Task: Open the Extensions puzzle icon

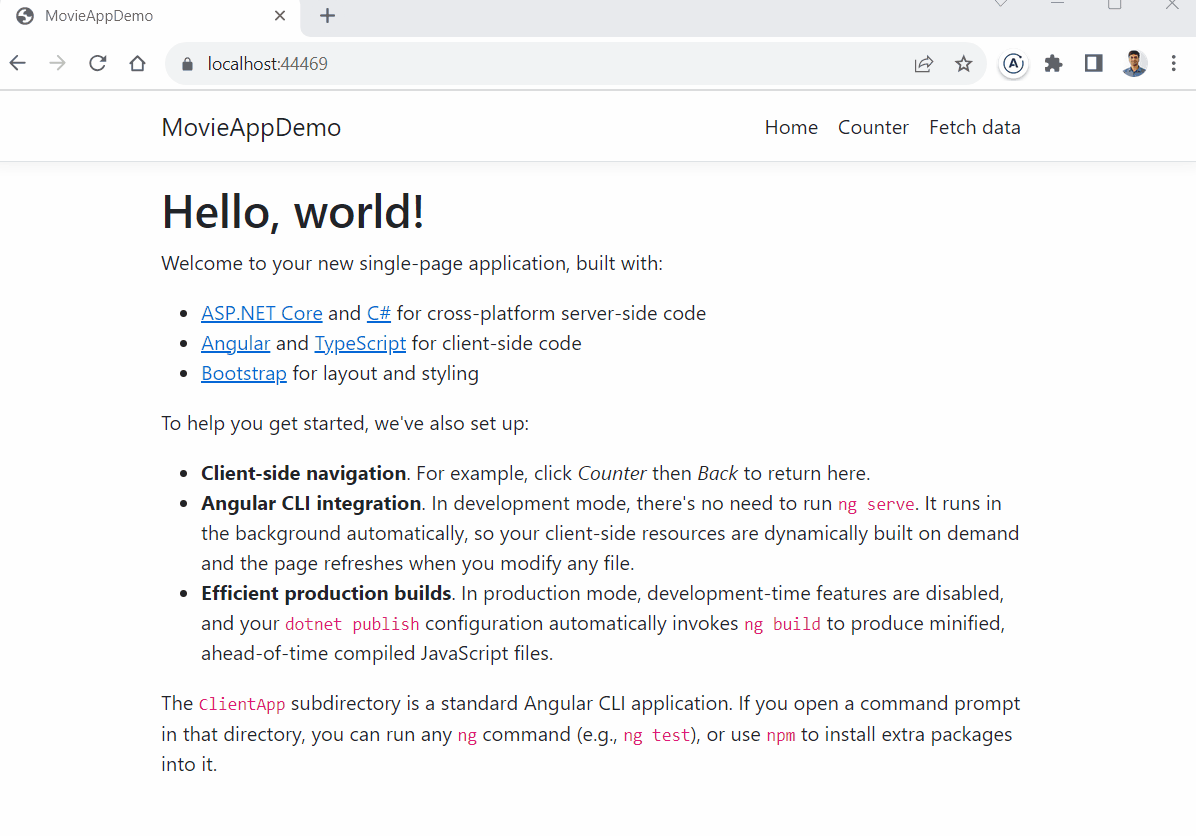Action: click(x=1053, y=64)
